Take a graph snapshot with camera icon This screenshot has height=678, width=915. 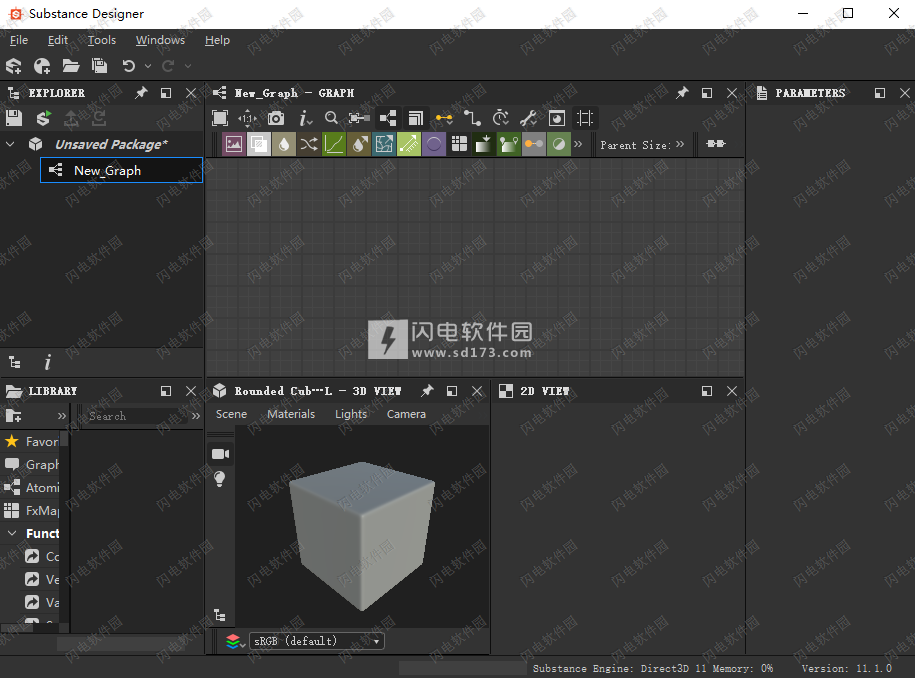(275, 118)
